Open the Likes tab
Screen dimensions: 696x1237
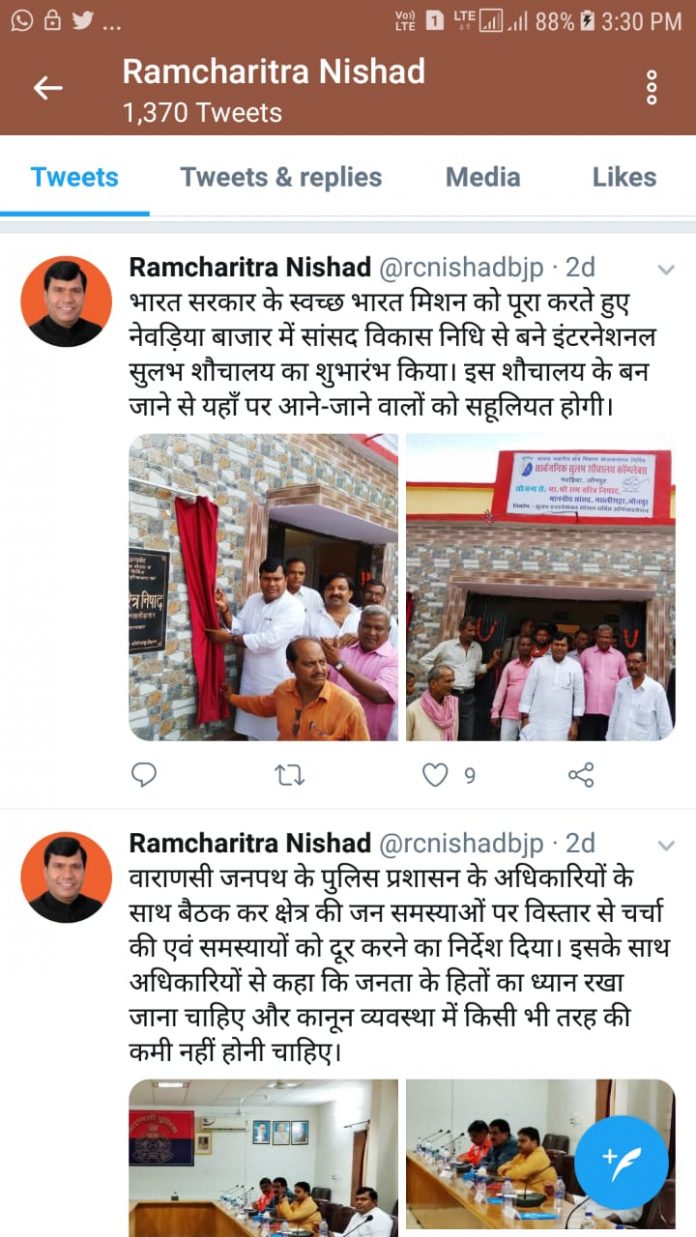[x=624, y=177]
